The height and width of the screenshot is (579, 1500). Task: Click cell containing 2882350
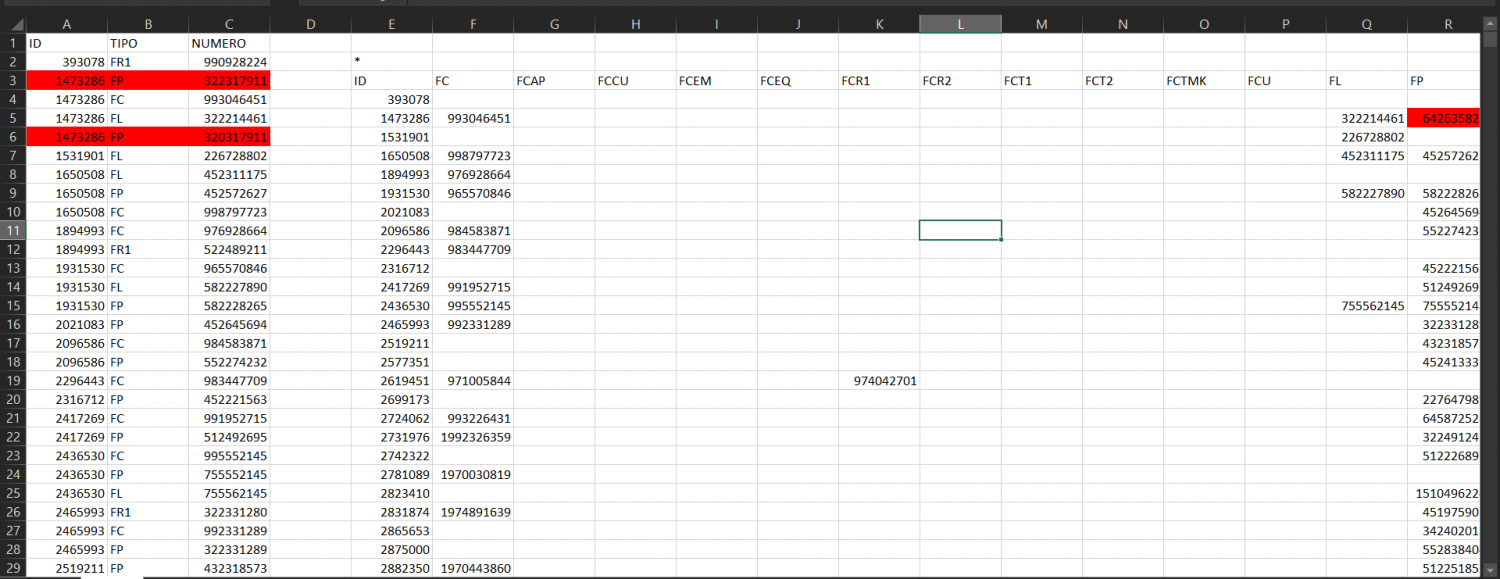[391, 568]
